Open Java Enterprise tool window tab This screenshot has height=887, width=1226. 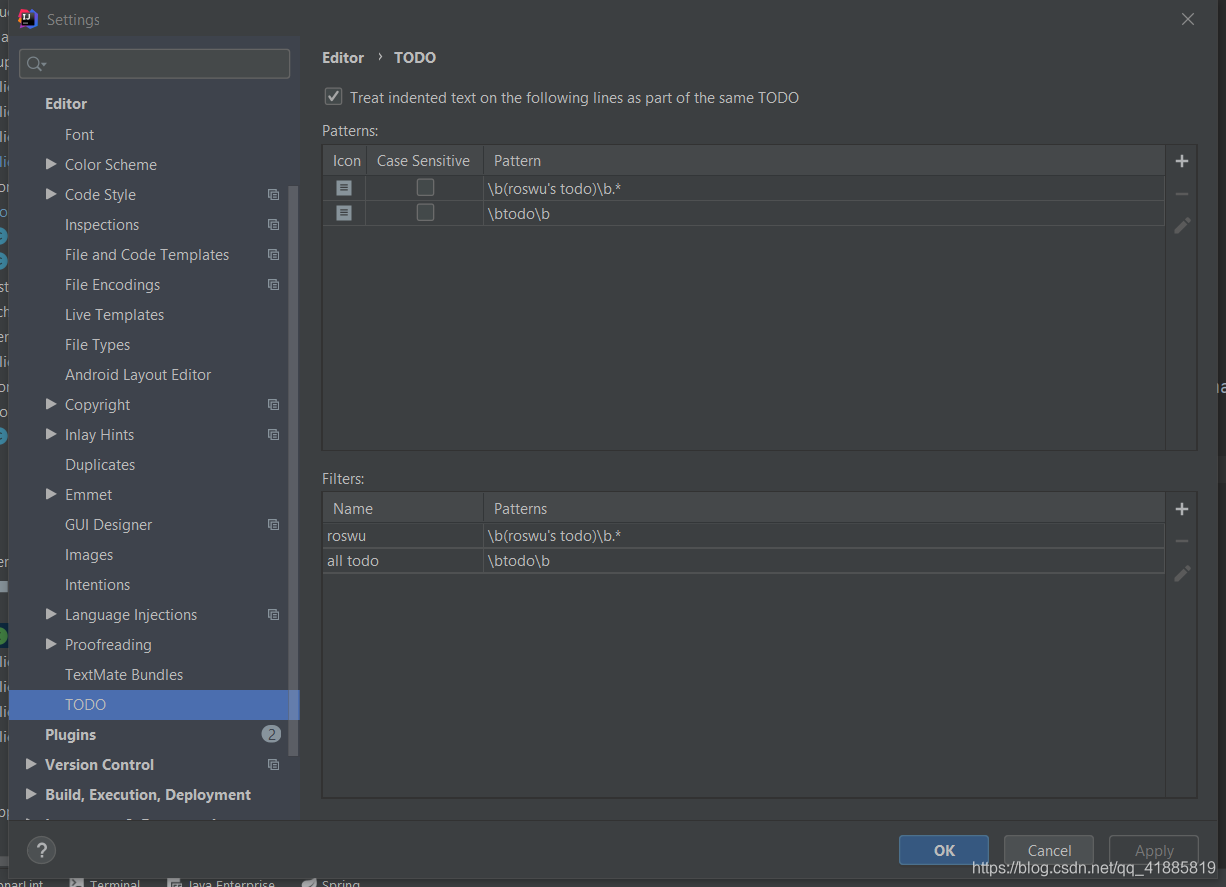pyautogui.click(x=221, y=883)
